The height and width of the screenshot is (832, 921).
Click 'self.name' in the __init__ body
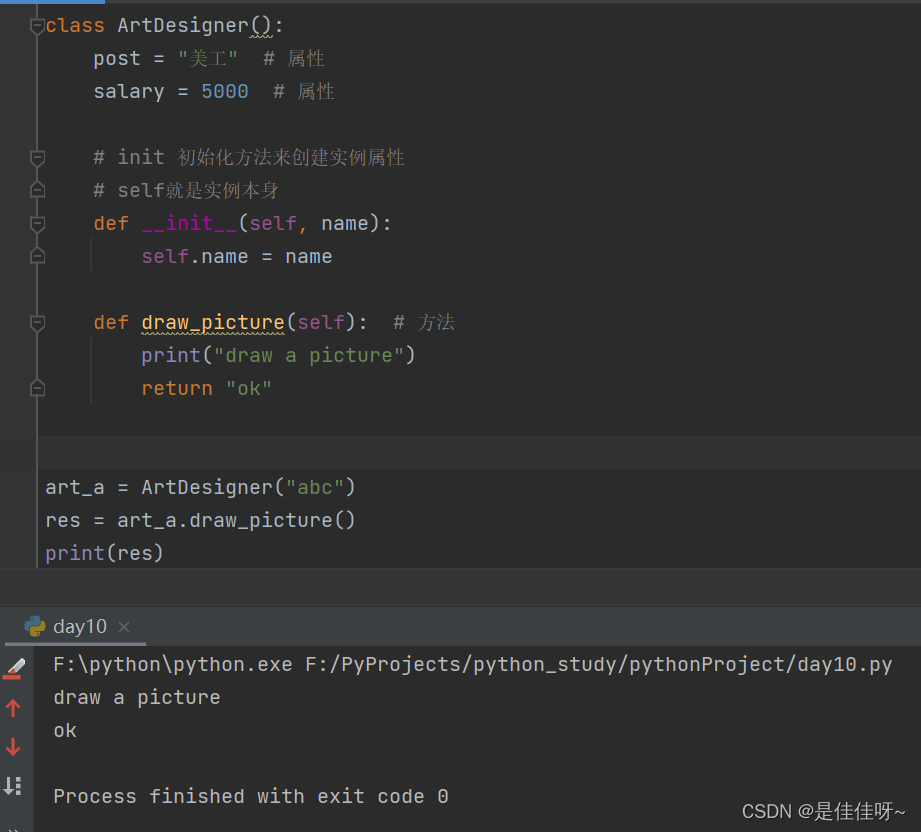(x=195, y=257)
